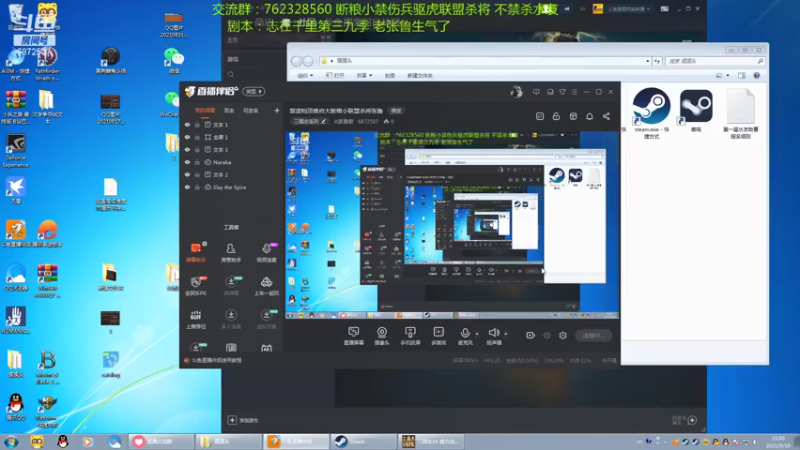Click the pill button beside companion logo

point(254,92)
